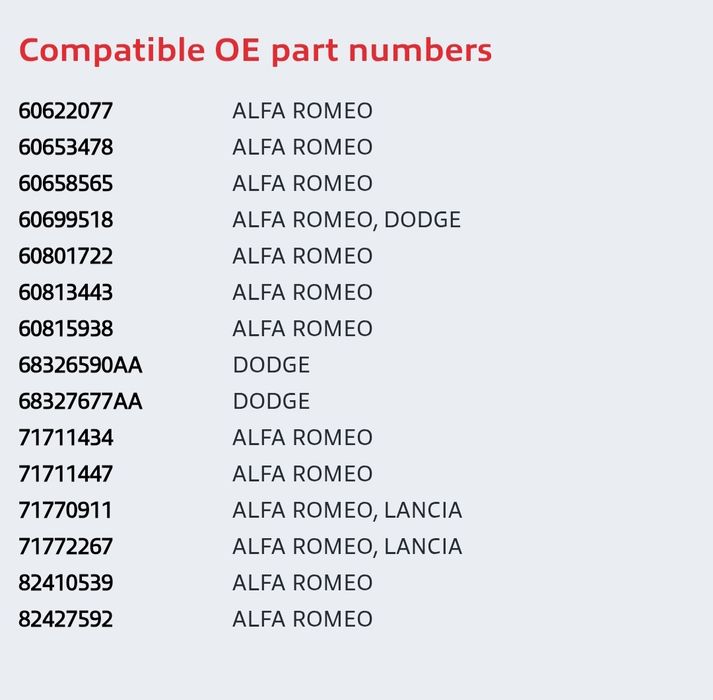Select part number 71711434
Image resolution: width=713 pixels, height=700 pixels.
pos(65,438)
